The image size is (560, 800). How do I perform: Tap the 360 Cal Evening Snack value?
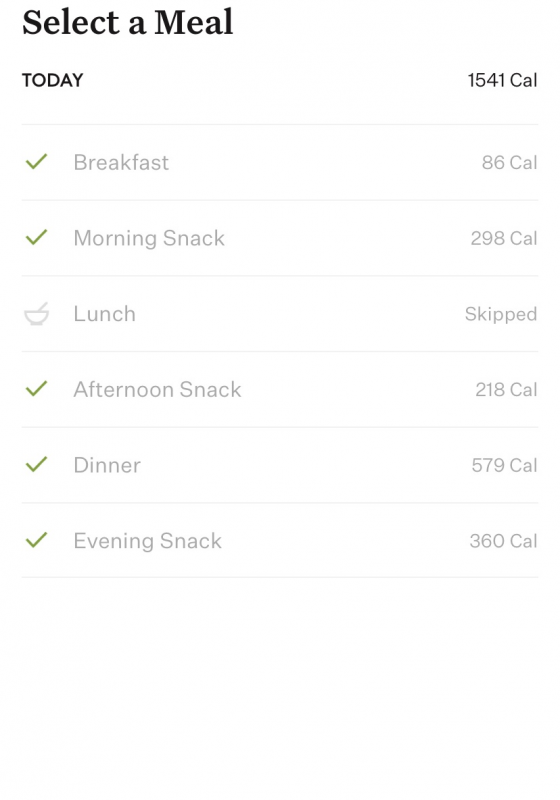tap(503, 541)
